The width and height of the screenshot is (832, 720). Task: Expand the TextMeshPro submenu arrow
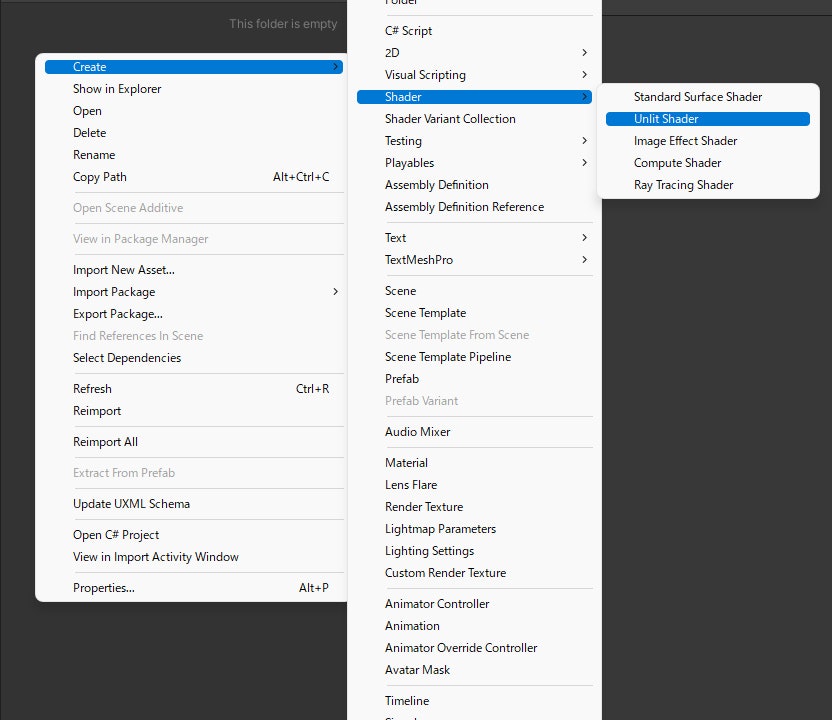tap(584, 259)
